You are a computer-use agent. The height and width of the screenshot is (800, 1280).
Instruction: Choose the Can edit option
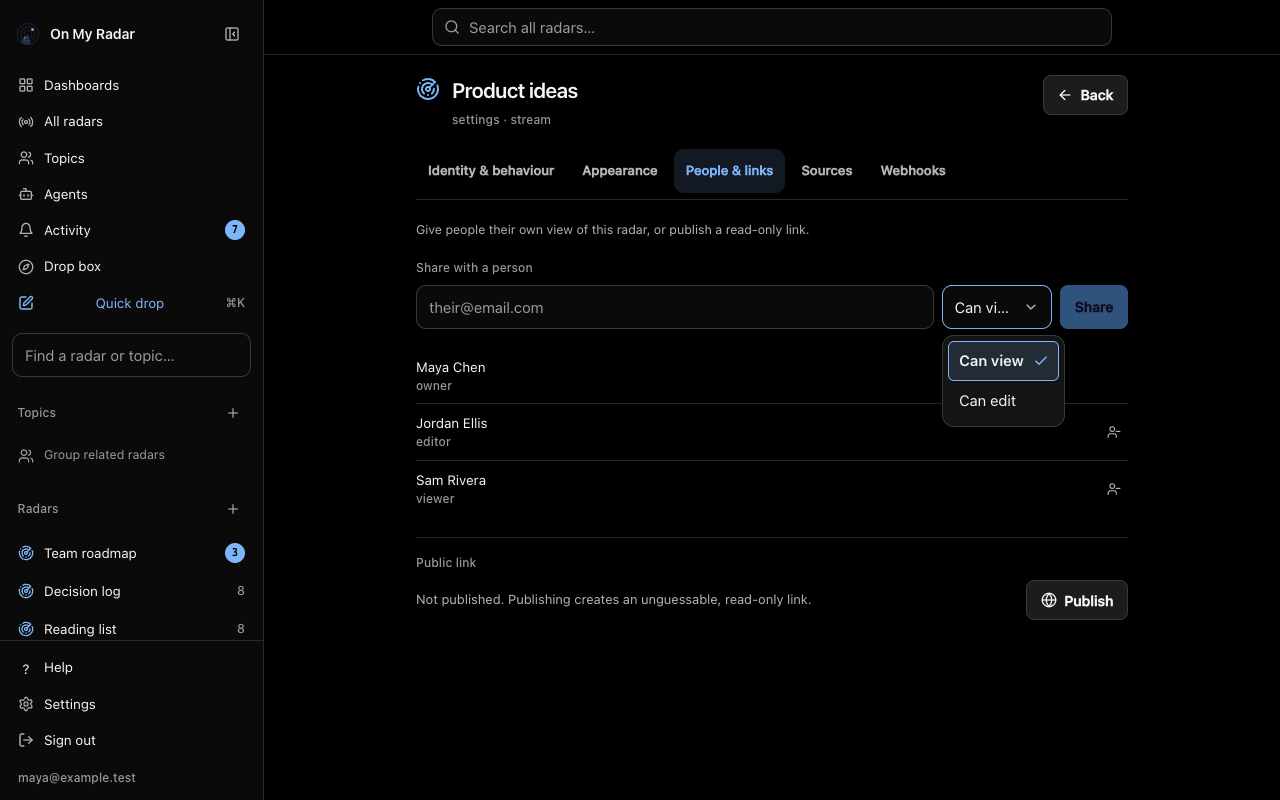1003,401
